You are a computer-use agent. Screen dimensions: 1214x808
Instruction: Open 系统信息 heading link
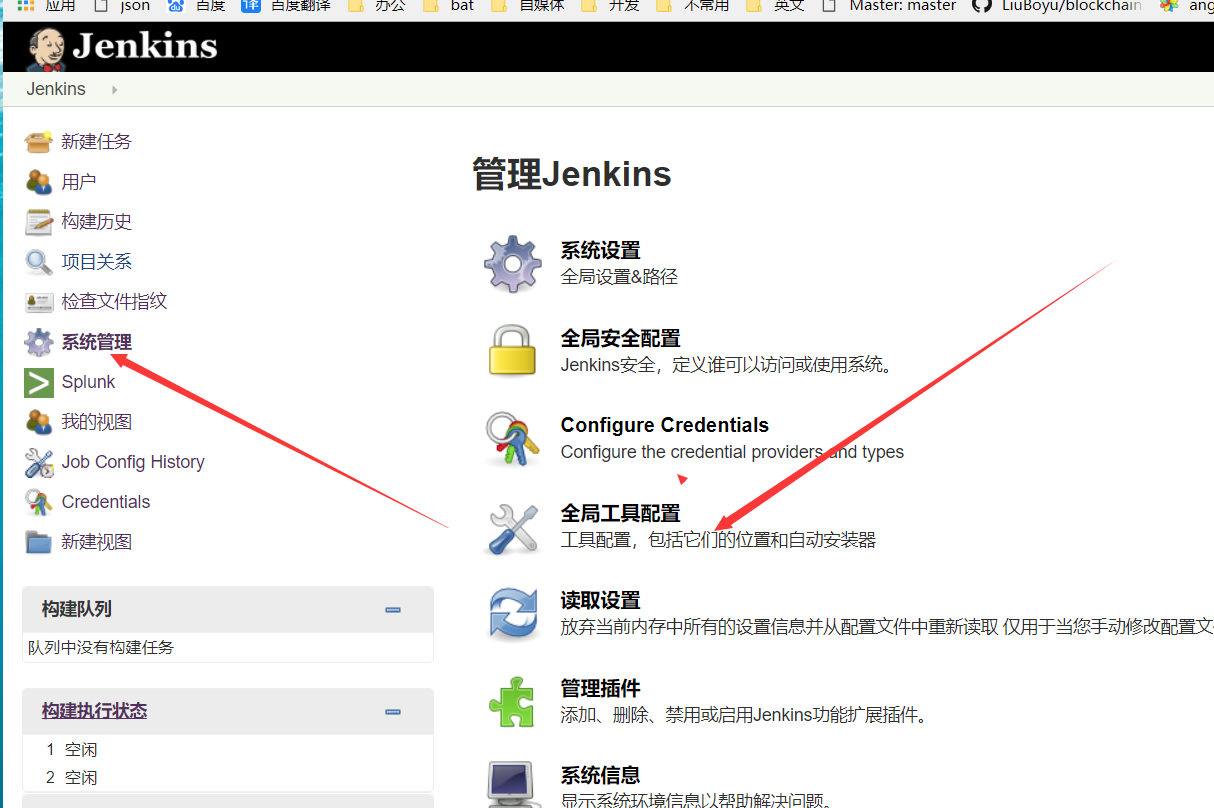pyautogui.click(x=600, y=776)
